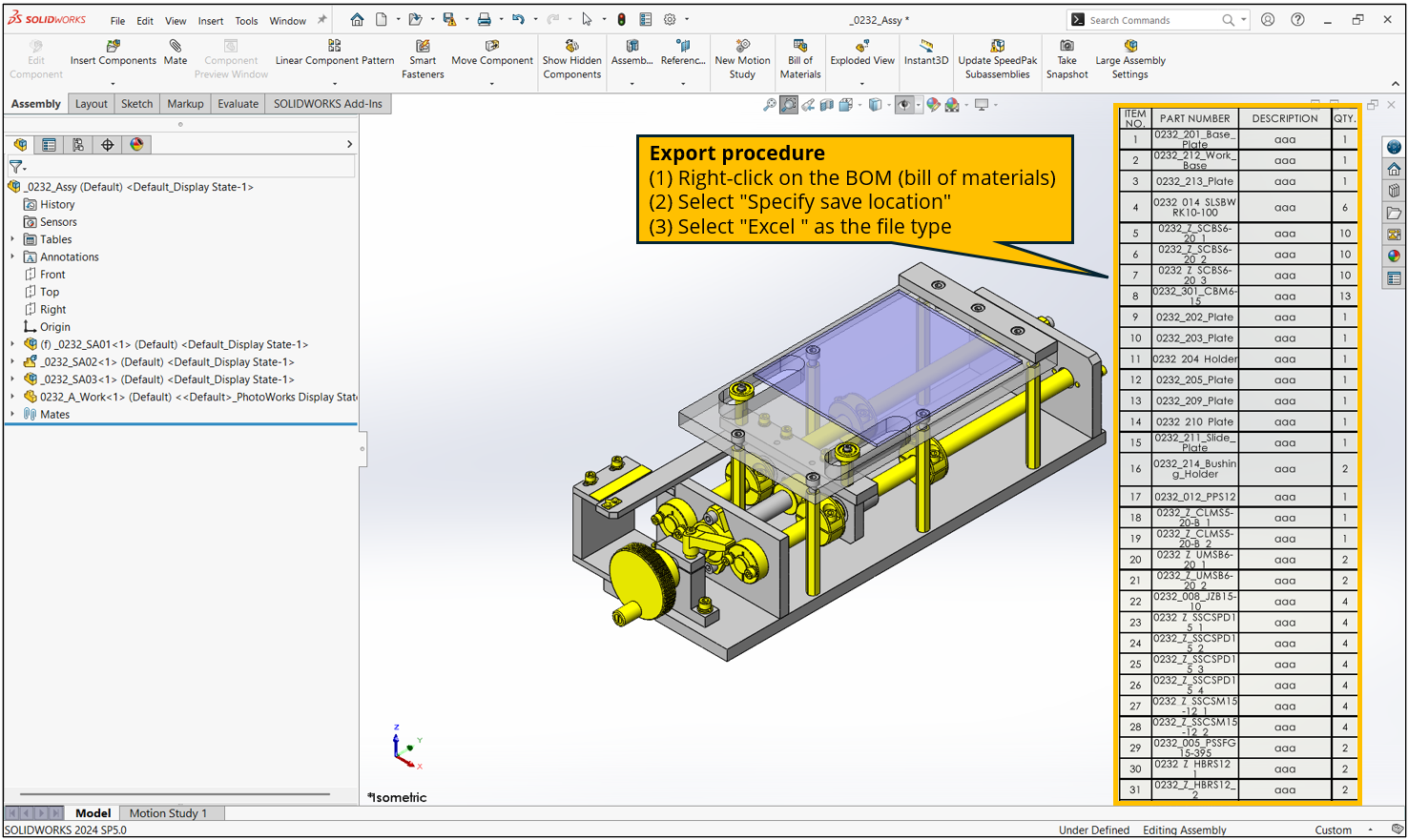Image resolution: width=1408 pixels, height=840 pixels.
Task: Switch to the Evaluate tab
Action: pos(238,104)
